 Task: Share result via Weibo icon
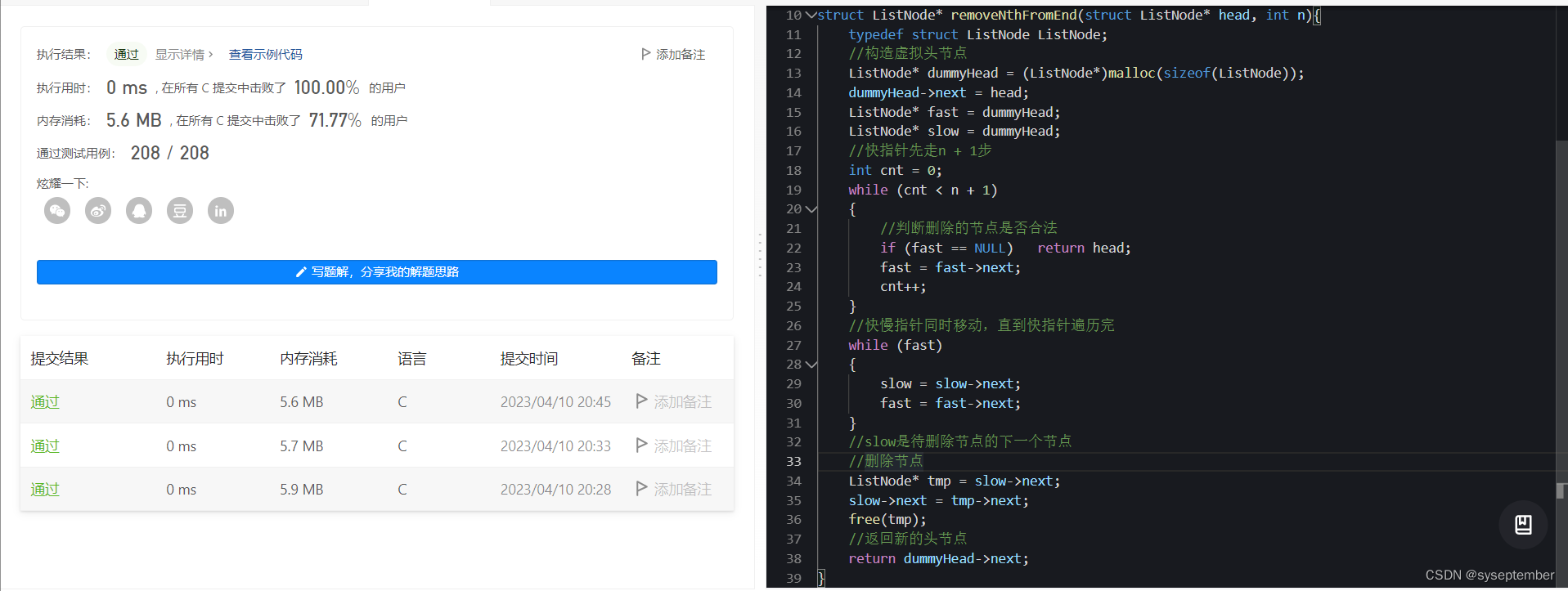[98, 211]
